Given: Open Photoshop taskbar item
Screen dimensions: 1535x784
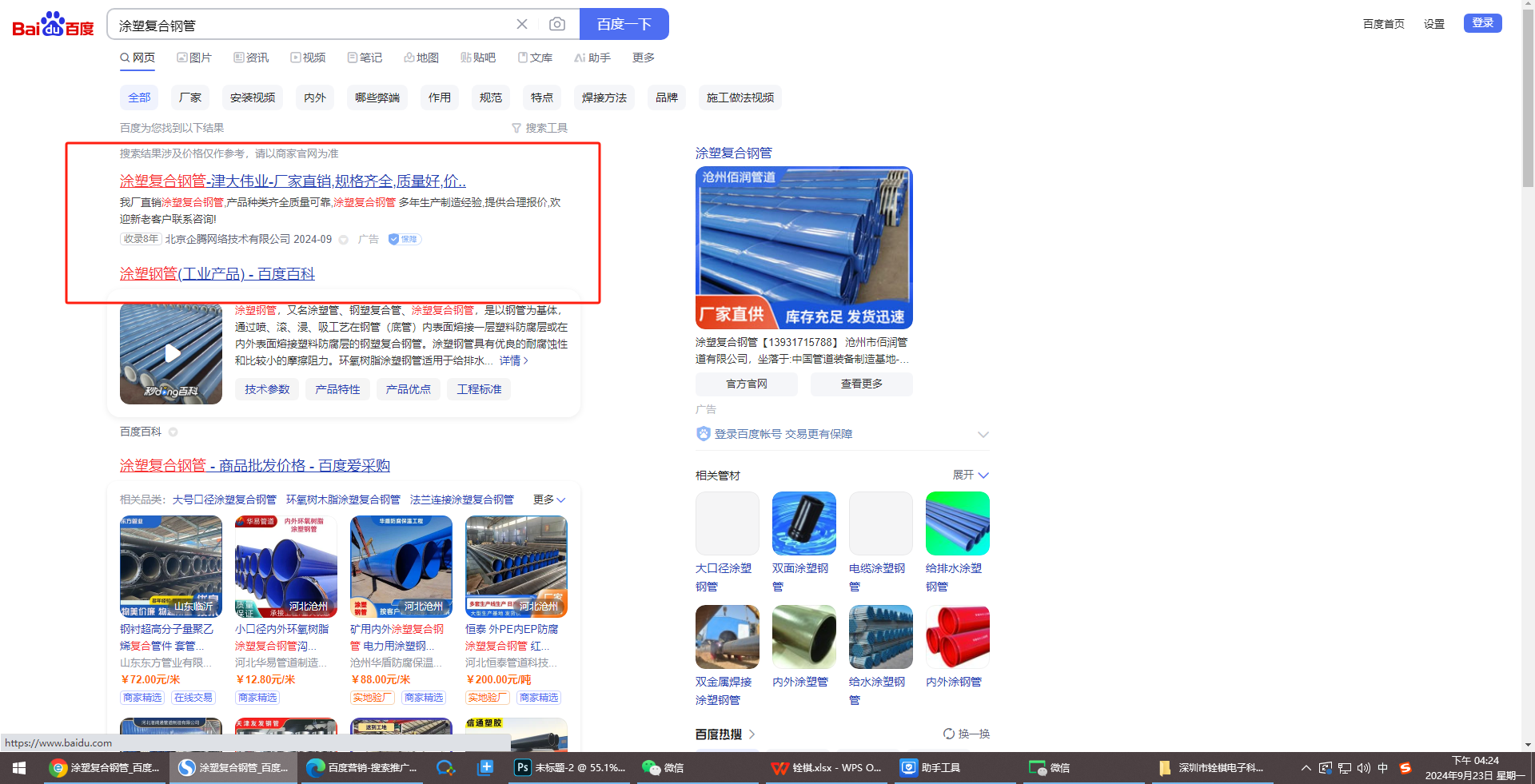Looking at the screenshot, I should pyautogui.click(x=571, y=768).
